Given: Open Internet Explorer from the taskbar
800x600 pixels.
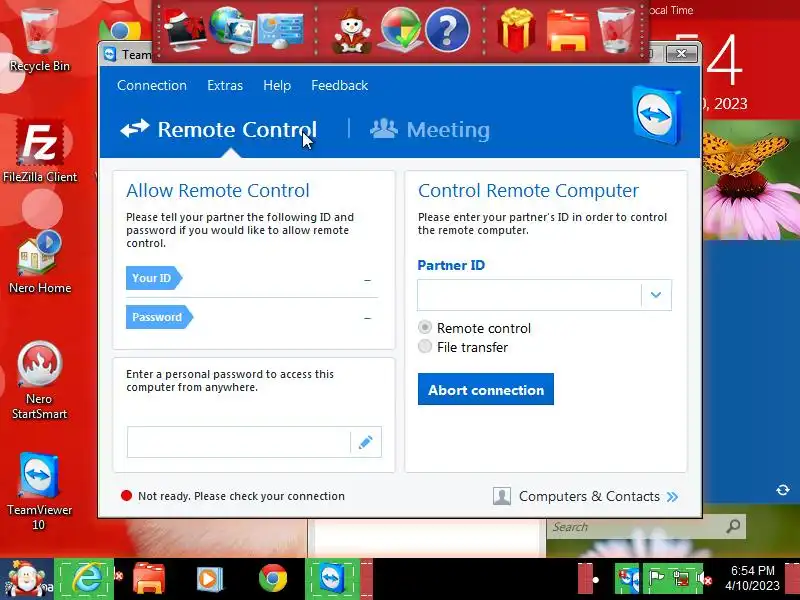Looking at the screenshot, I should point(85,579).
